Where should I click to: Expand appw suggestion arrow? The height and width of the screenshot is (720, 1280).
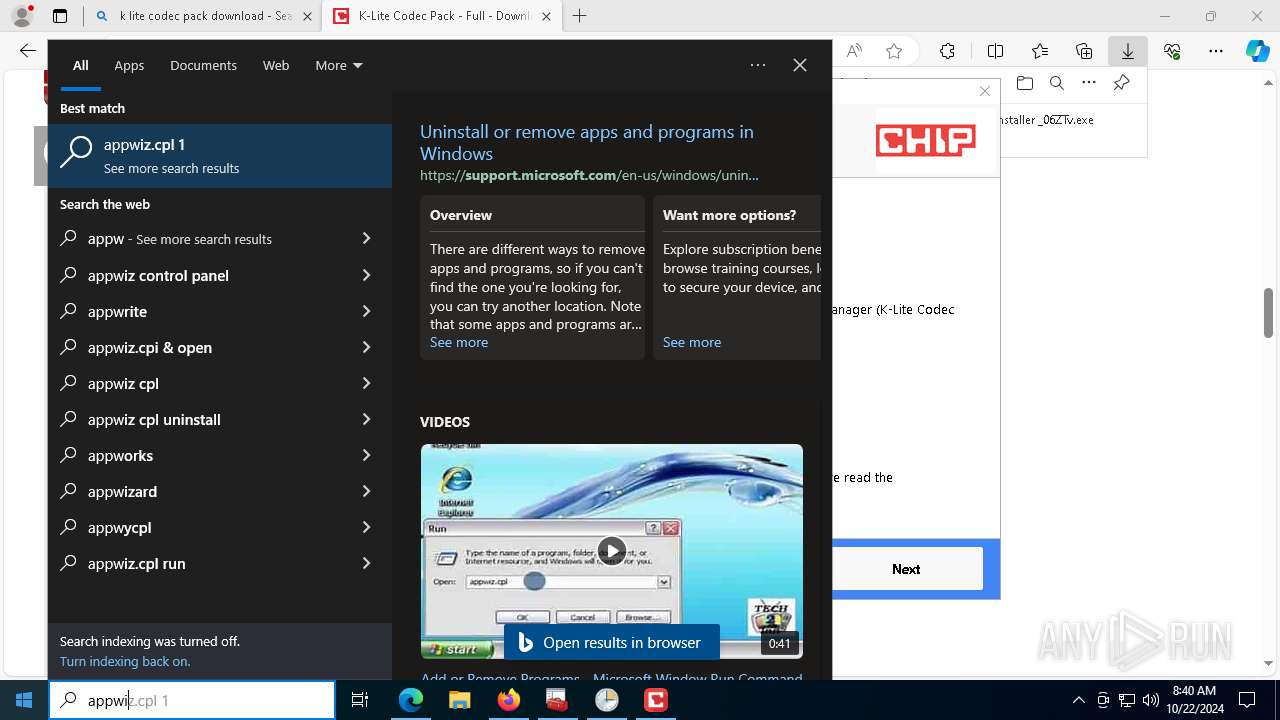pos(366,239)
